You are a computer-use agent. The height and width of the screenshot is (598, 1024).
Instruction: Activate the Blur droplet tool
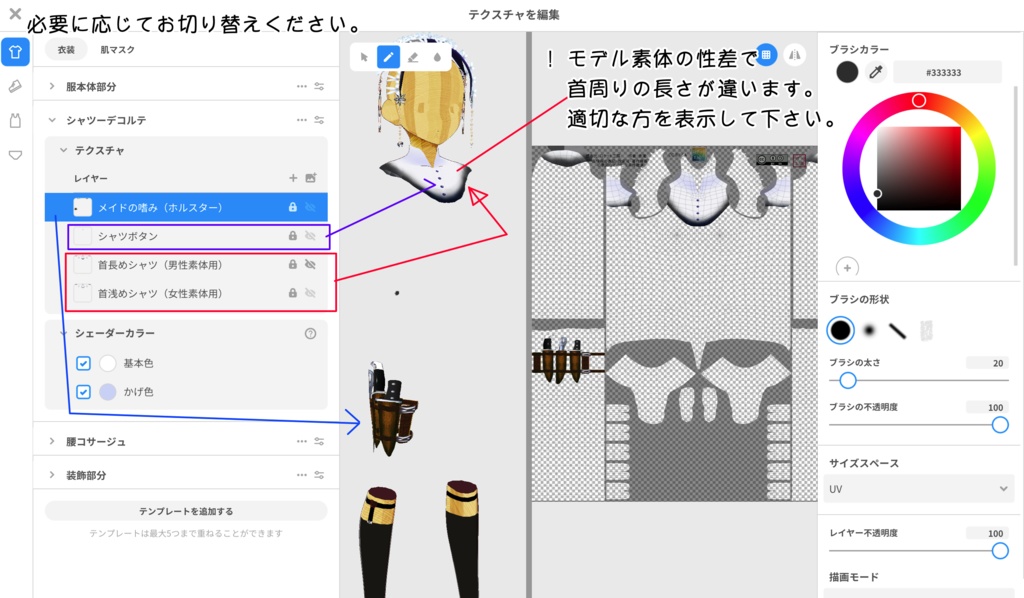pos(437,56)
